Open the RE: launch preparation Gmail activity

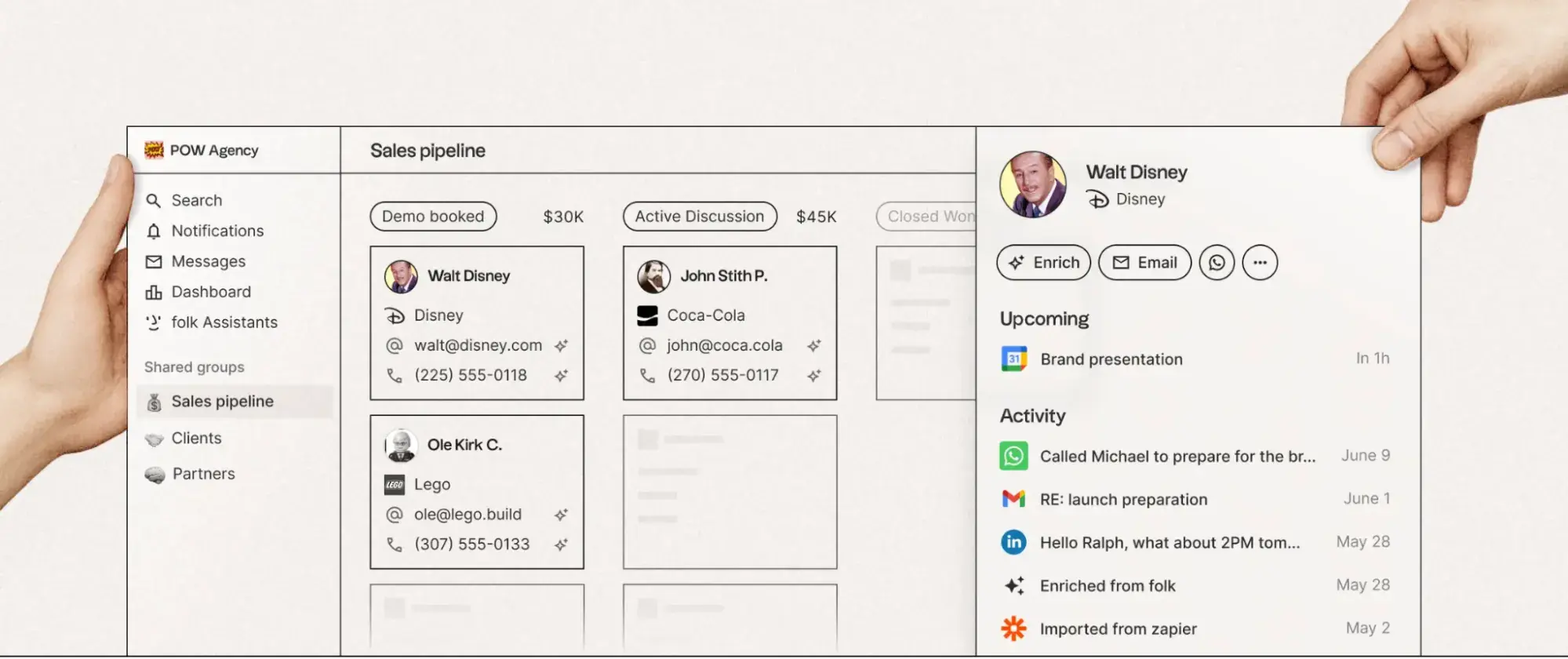1195,499
